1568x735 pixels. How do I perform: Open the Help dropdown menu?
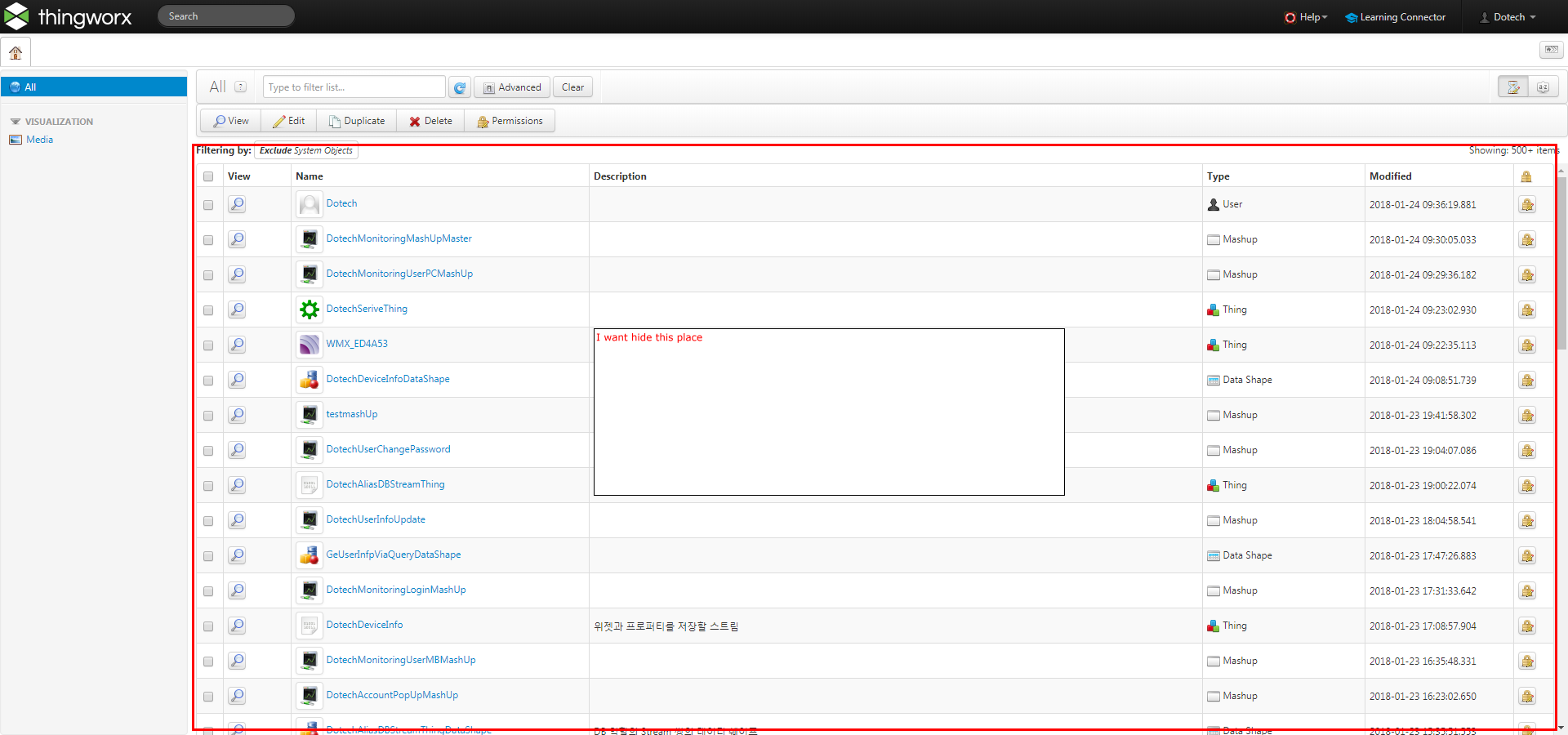click(x=1307, y=17)
